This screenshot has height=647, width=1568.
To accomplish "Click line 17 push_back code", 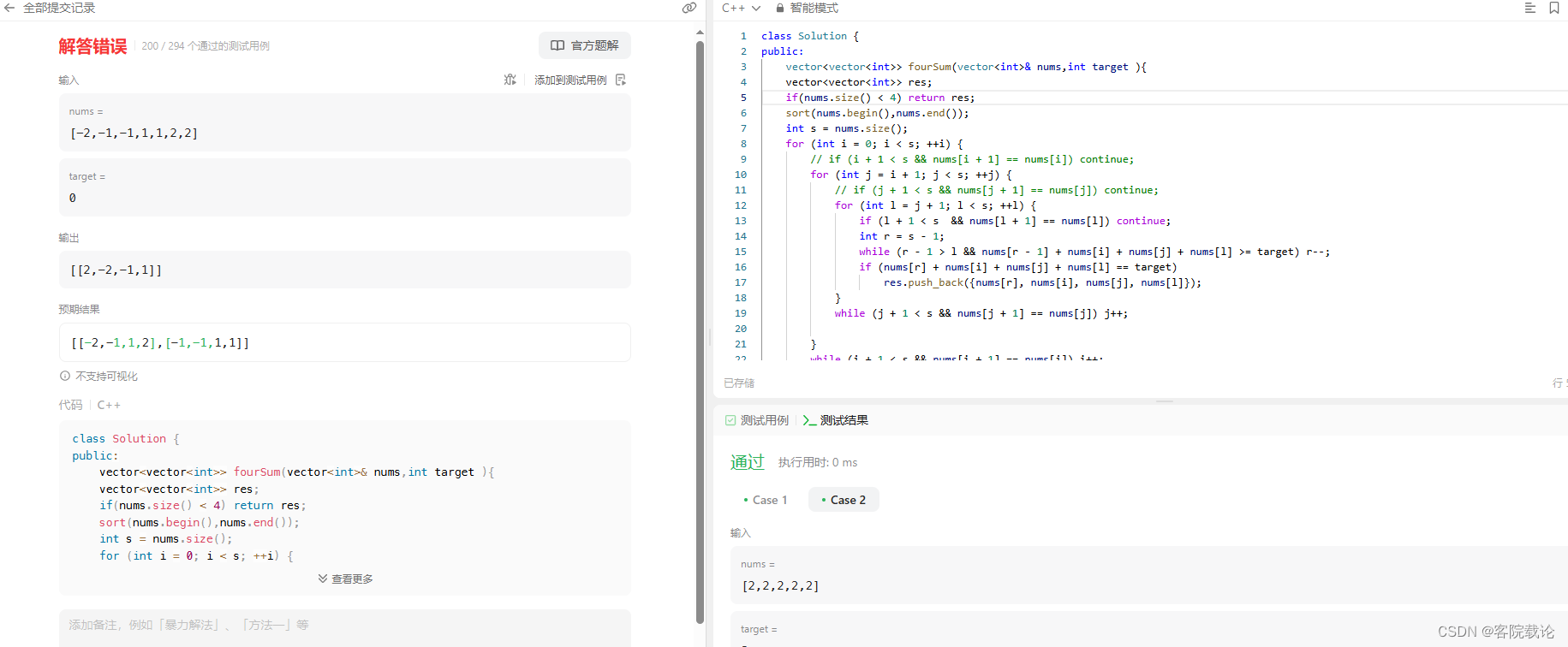I will [1042, 282].
